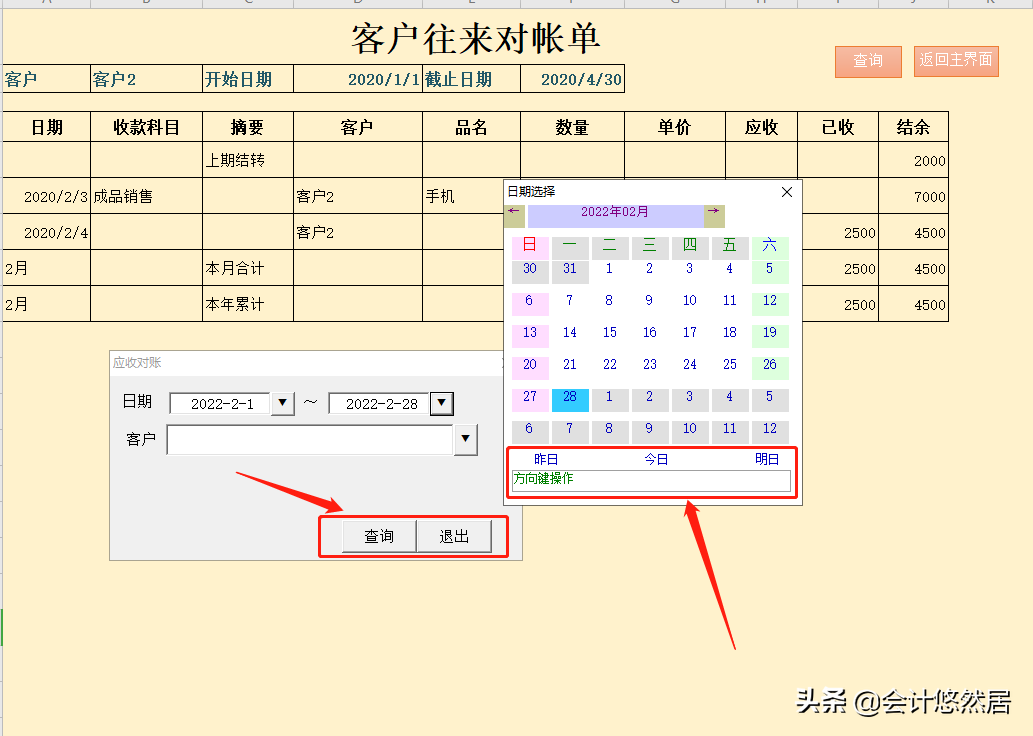
Task: Select the highlighted date 28 in the calendar
Action: click(569, 398)
